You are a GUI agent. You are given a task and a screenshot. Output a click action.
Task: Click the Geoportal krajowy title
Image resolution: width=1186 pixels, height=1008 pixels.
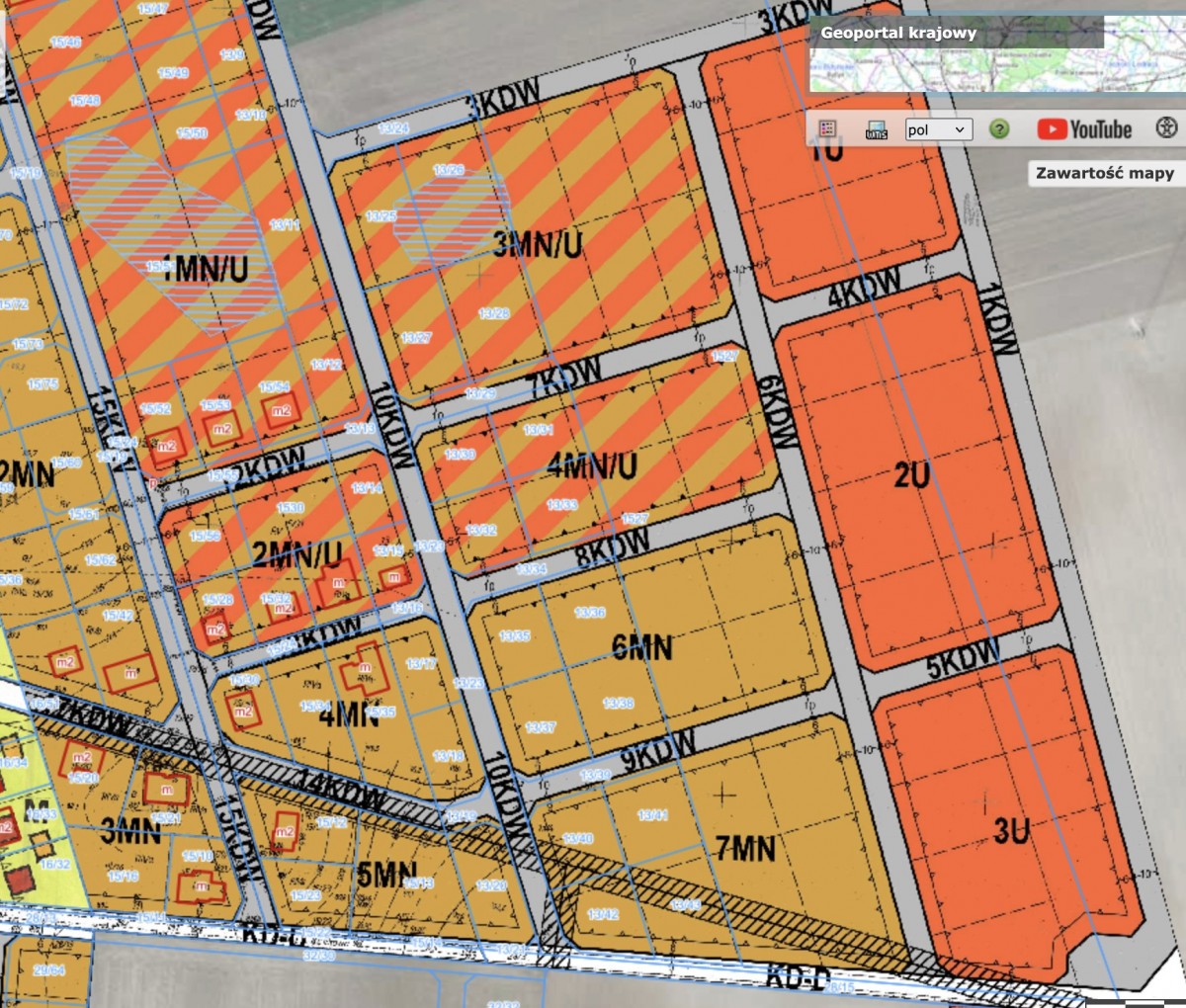(898, 33)
